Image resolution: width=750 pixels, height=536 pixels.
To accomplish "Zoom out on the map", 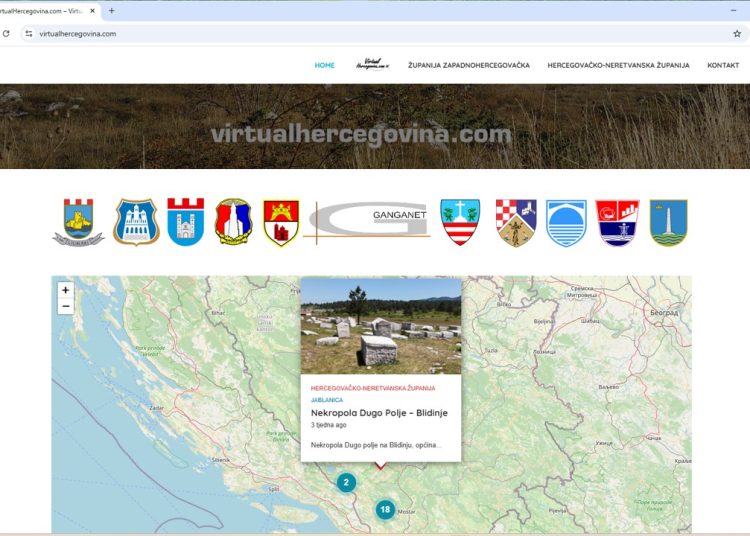I will [66, 306].
